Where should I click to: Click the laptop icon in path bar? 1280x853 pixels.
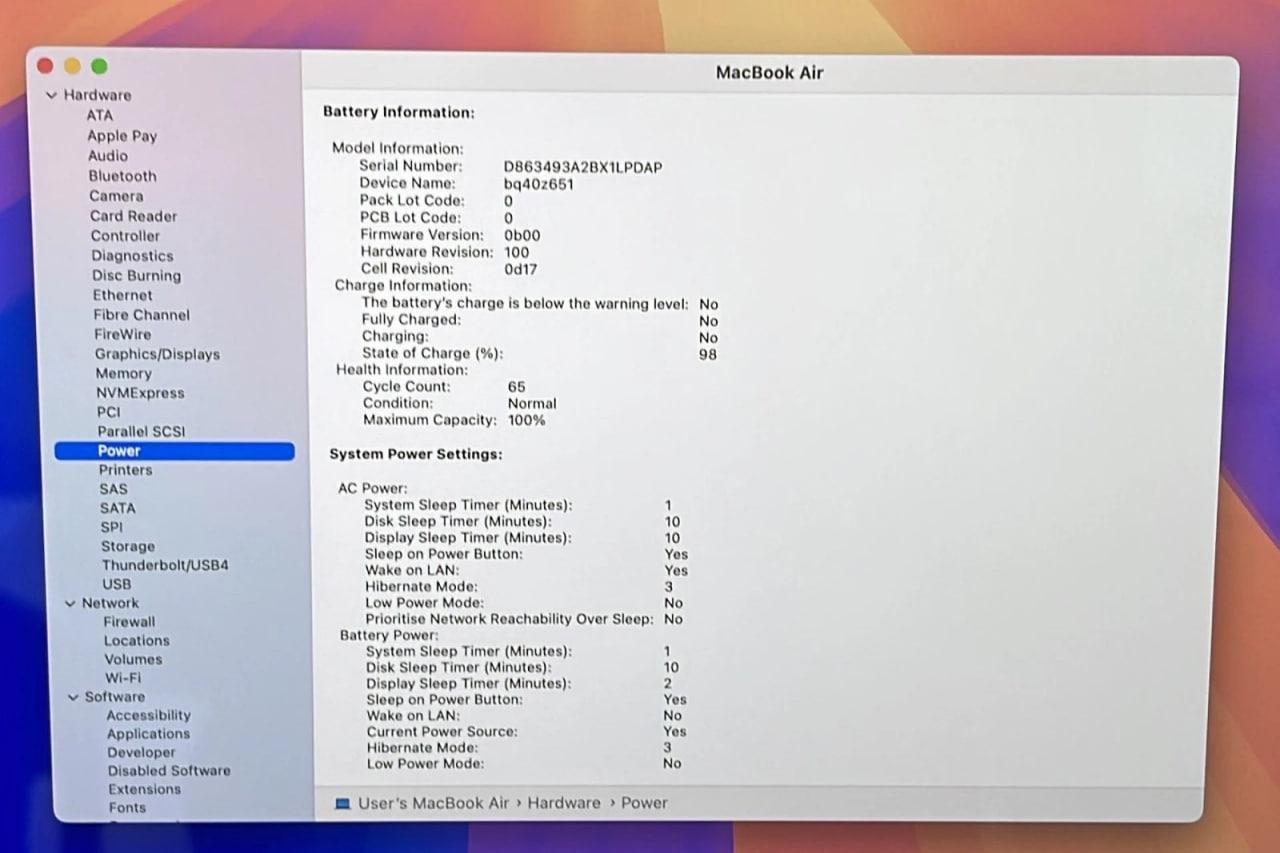[343, 803]
